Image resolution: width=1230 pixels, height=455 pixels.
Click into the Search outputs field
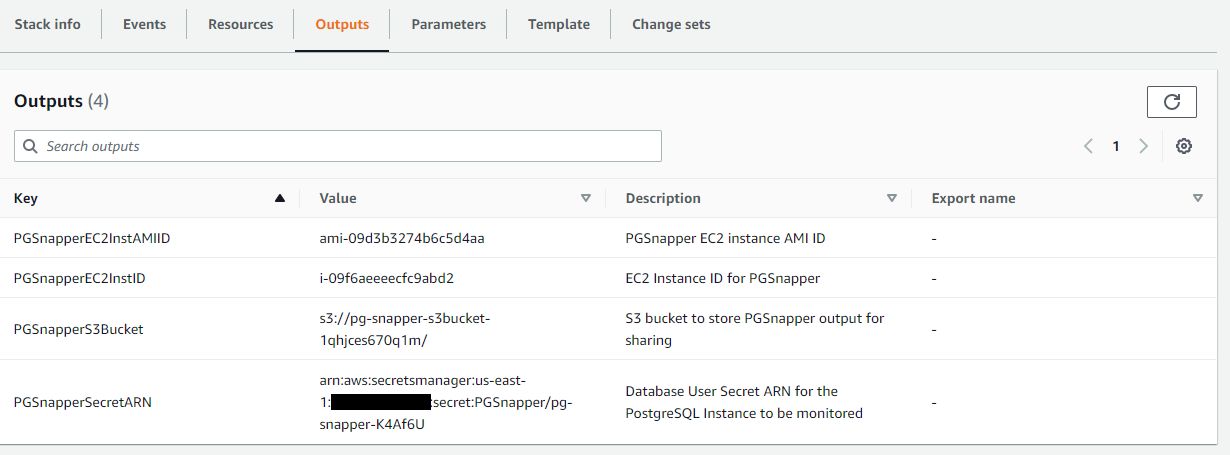[x=350, y=146]
